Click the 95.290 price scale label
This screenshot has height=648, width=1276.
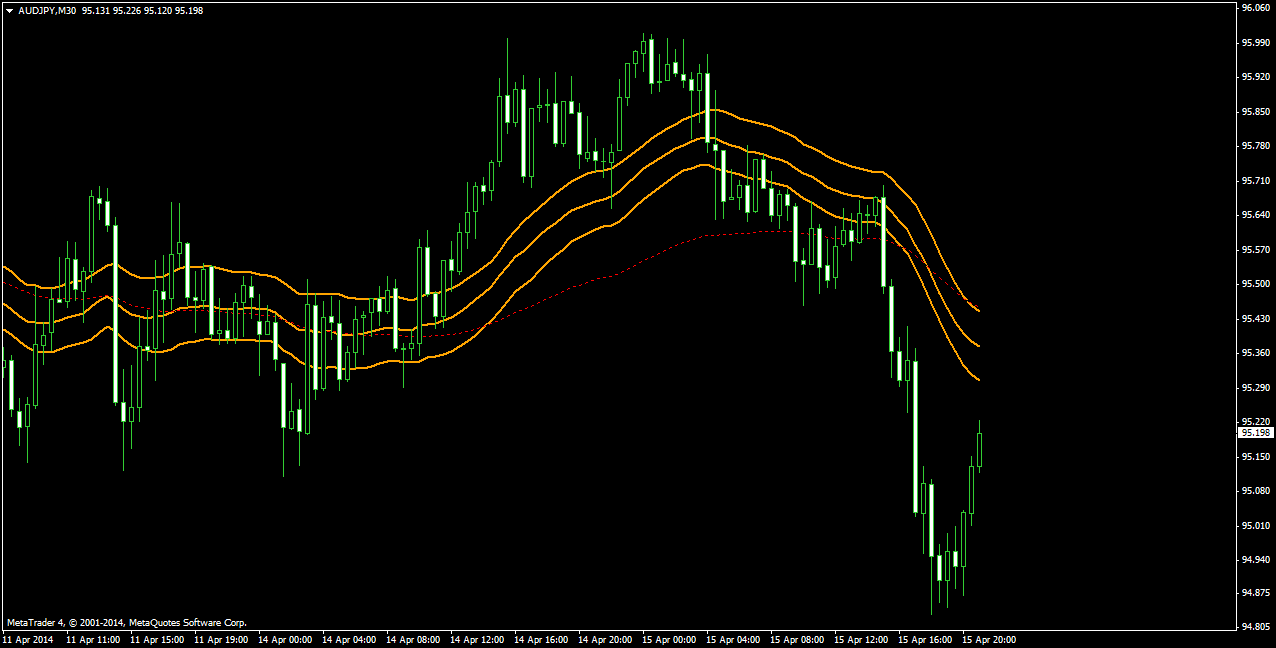coord(1255,388)
